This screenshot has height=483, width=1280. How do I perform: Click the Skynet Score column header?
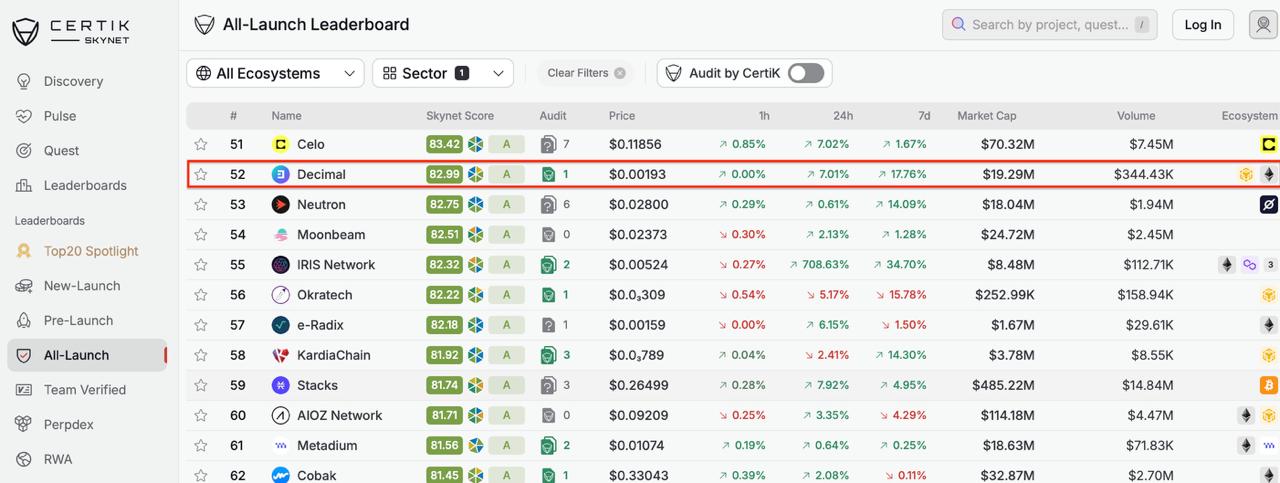click(x=459, y=116)
